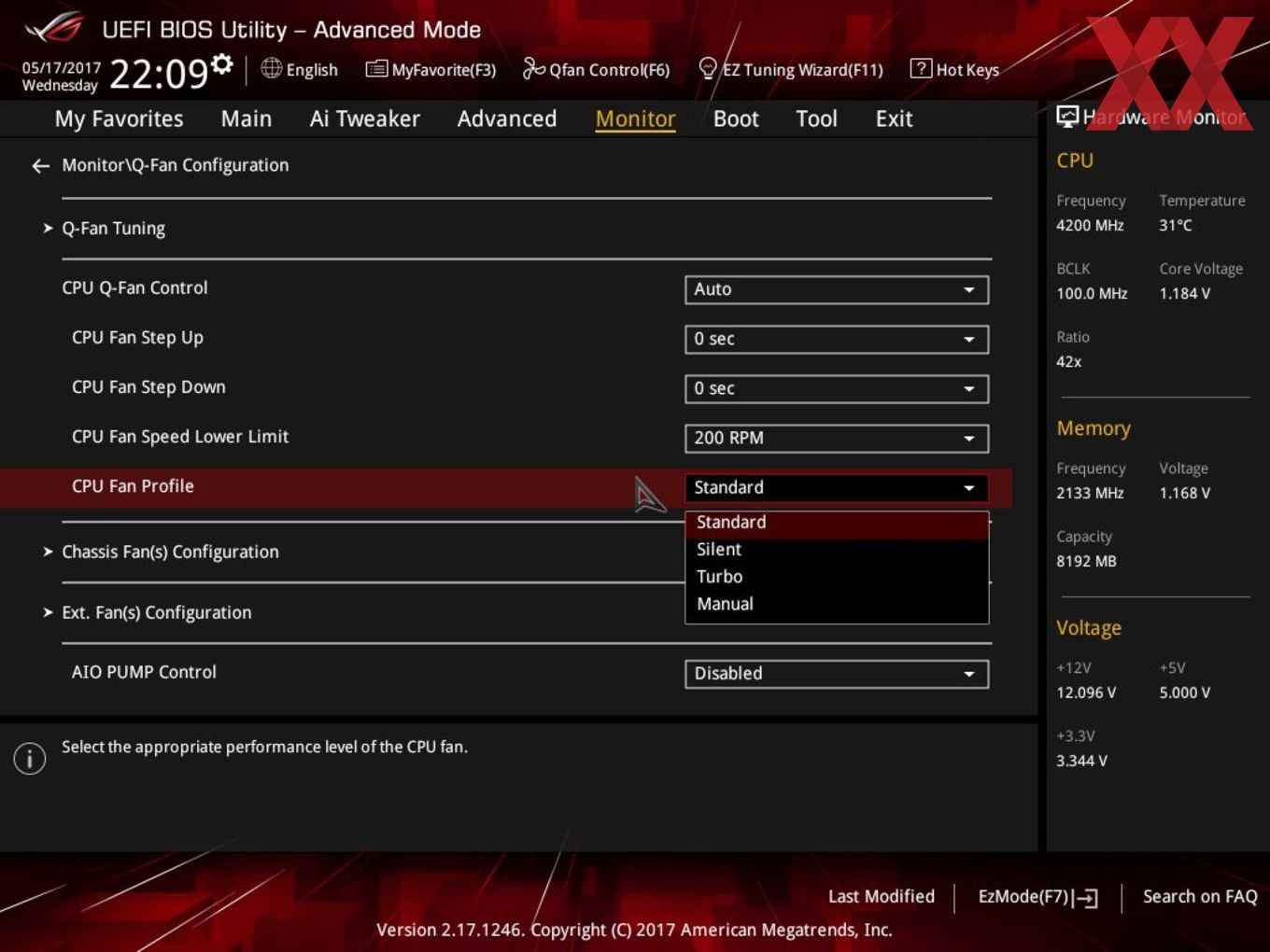Click the Ratio value 42x

(x=1069, y=361)
